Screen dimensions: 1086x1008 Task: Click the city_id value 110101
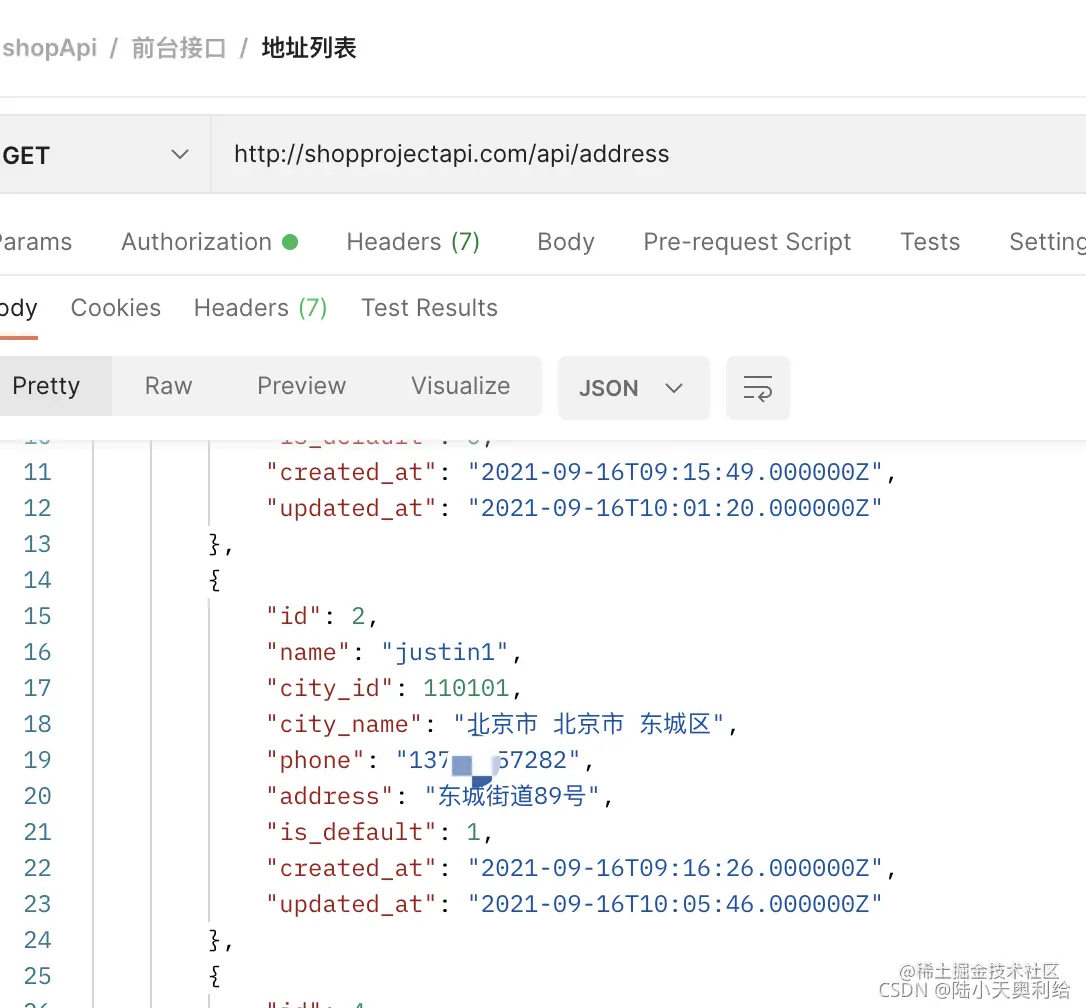point(466,688)
